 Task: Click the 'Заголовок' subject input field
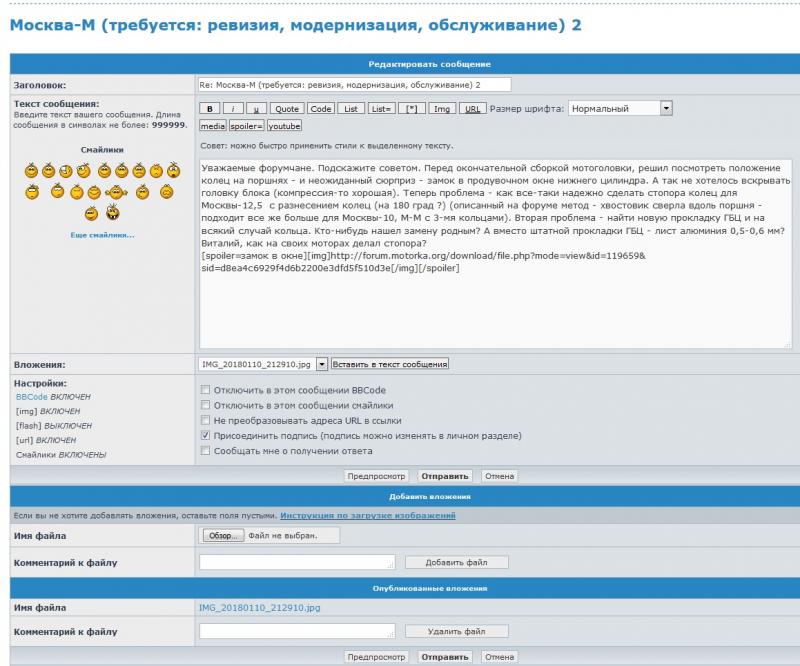coord(355,84)
